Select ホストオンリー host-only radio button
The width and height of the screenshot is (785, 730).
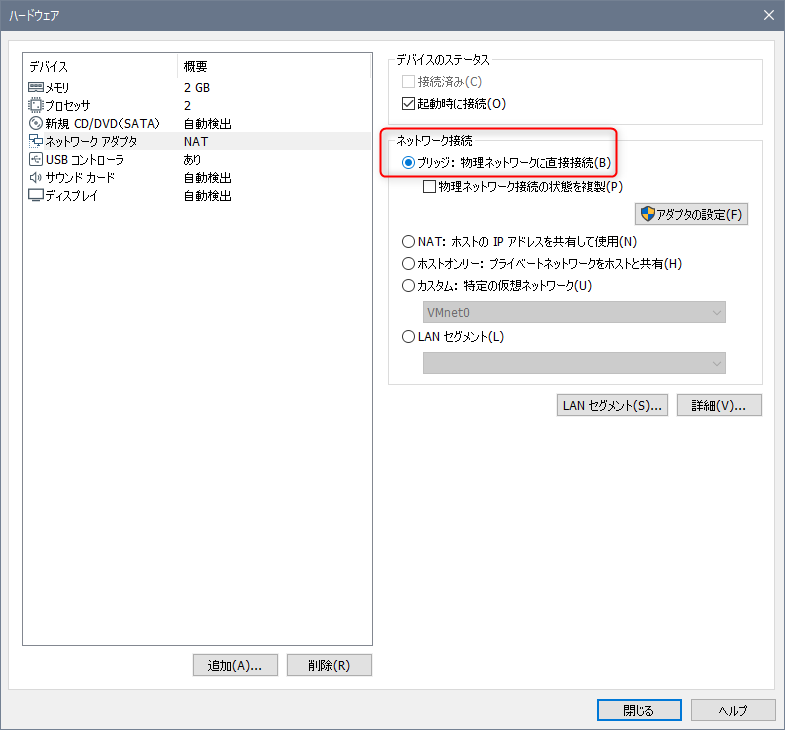(409, 263)
